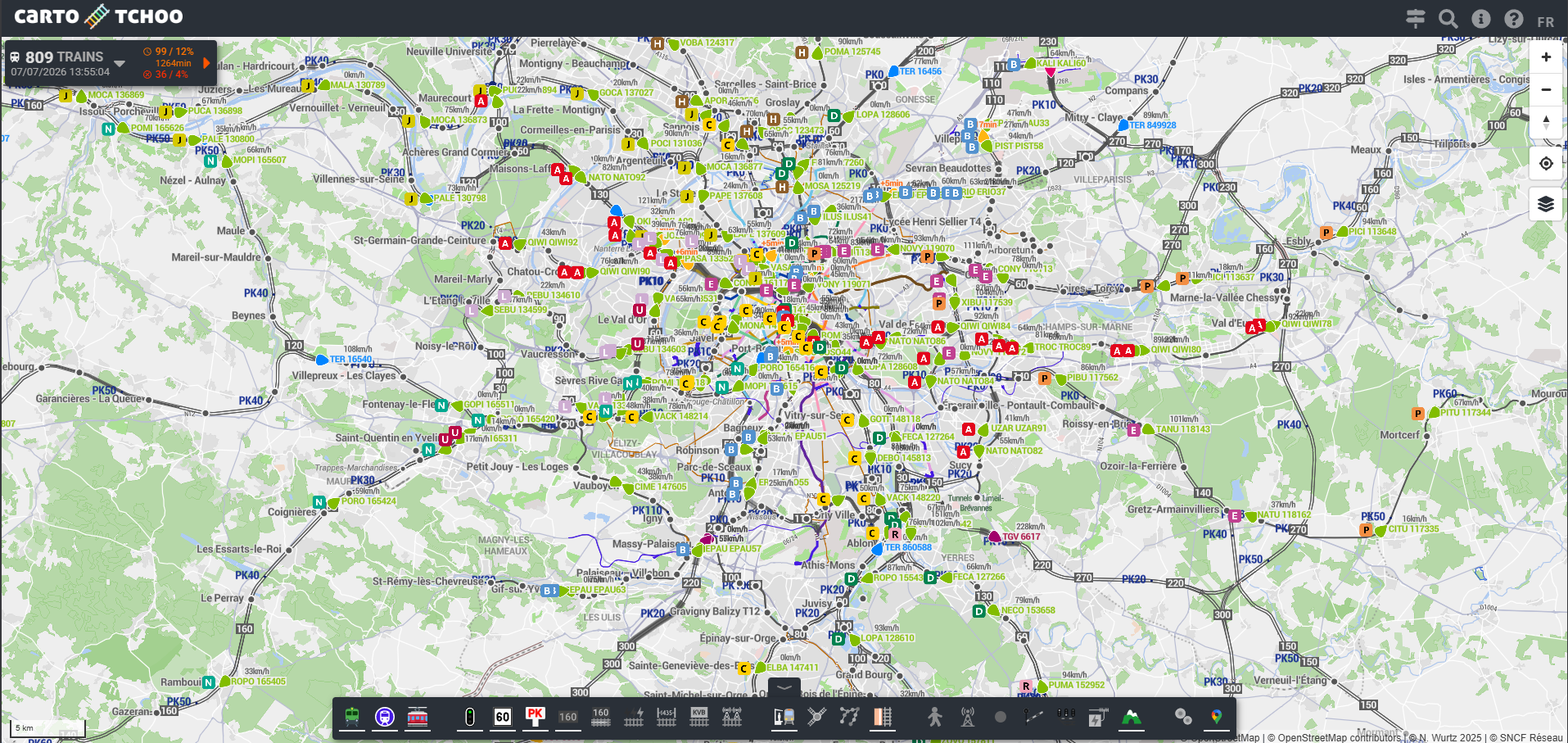This screenshot has height=743, width=1568.
Task: Click the CartoTchoo logo
Action: [x=98, y=16]
